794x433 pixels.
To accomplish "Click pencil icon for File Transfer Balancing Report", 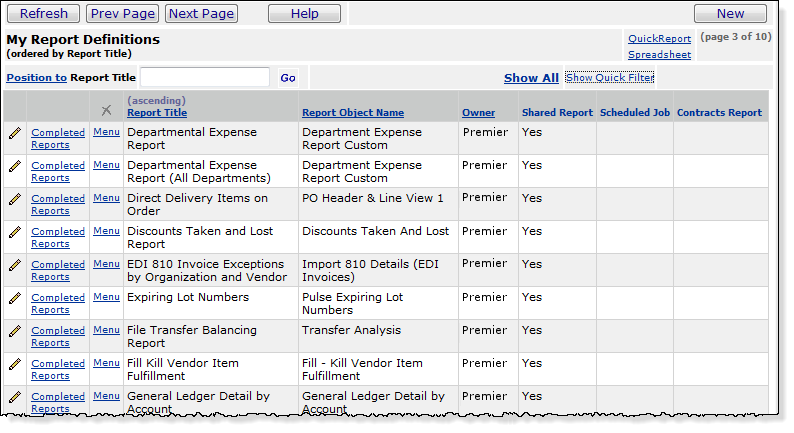I will point(14,330).
